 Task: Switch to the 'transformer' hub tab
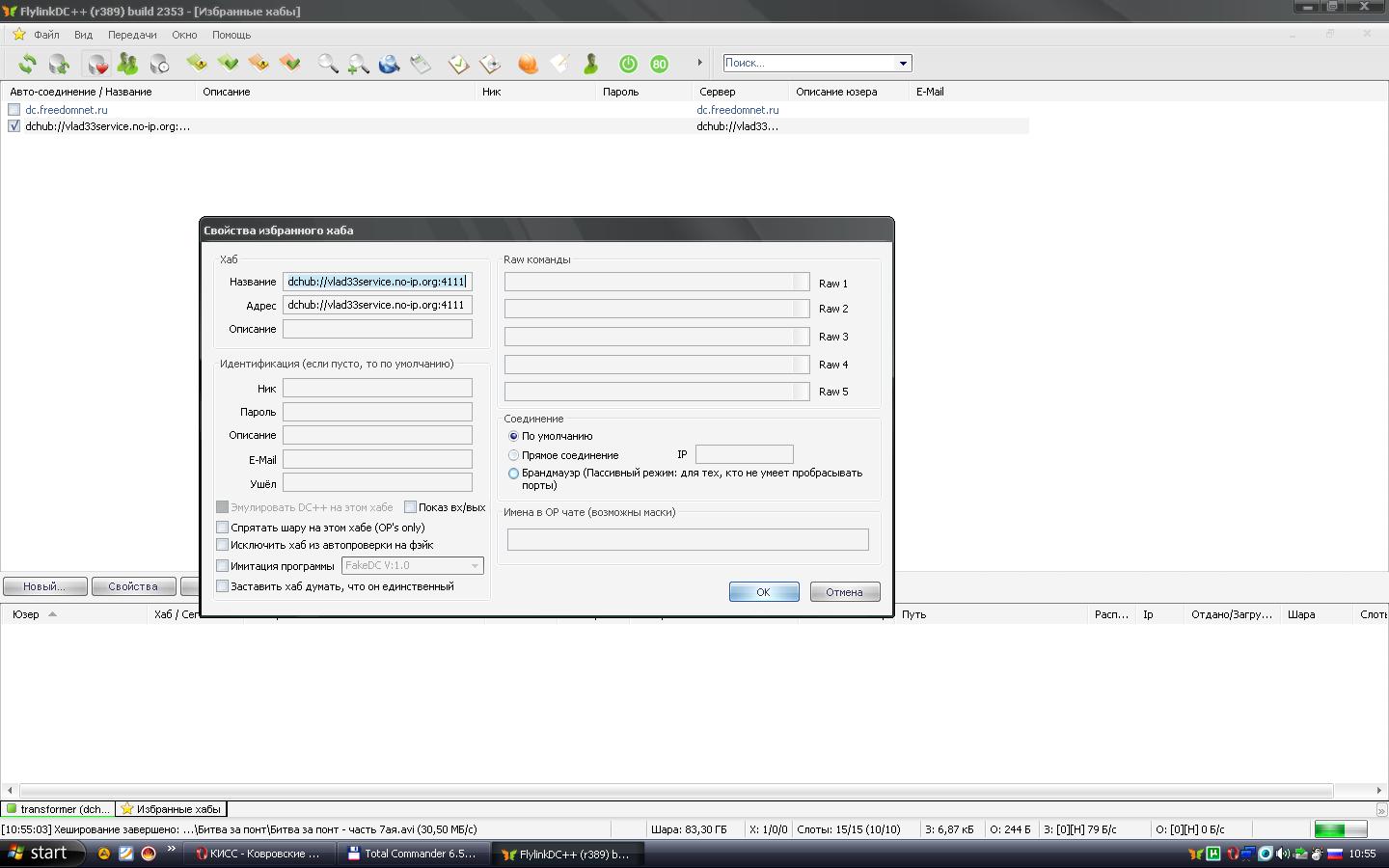click(58, 809)
